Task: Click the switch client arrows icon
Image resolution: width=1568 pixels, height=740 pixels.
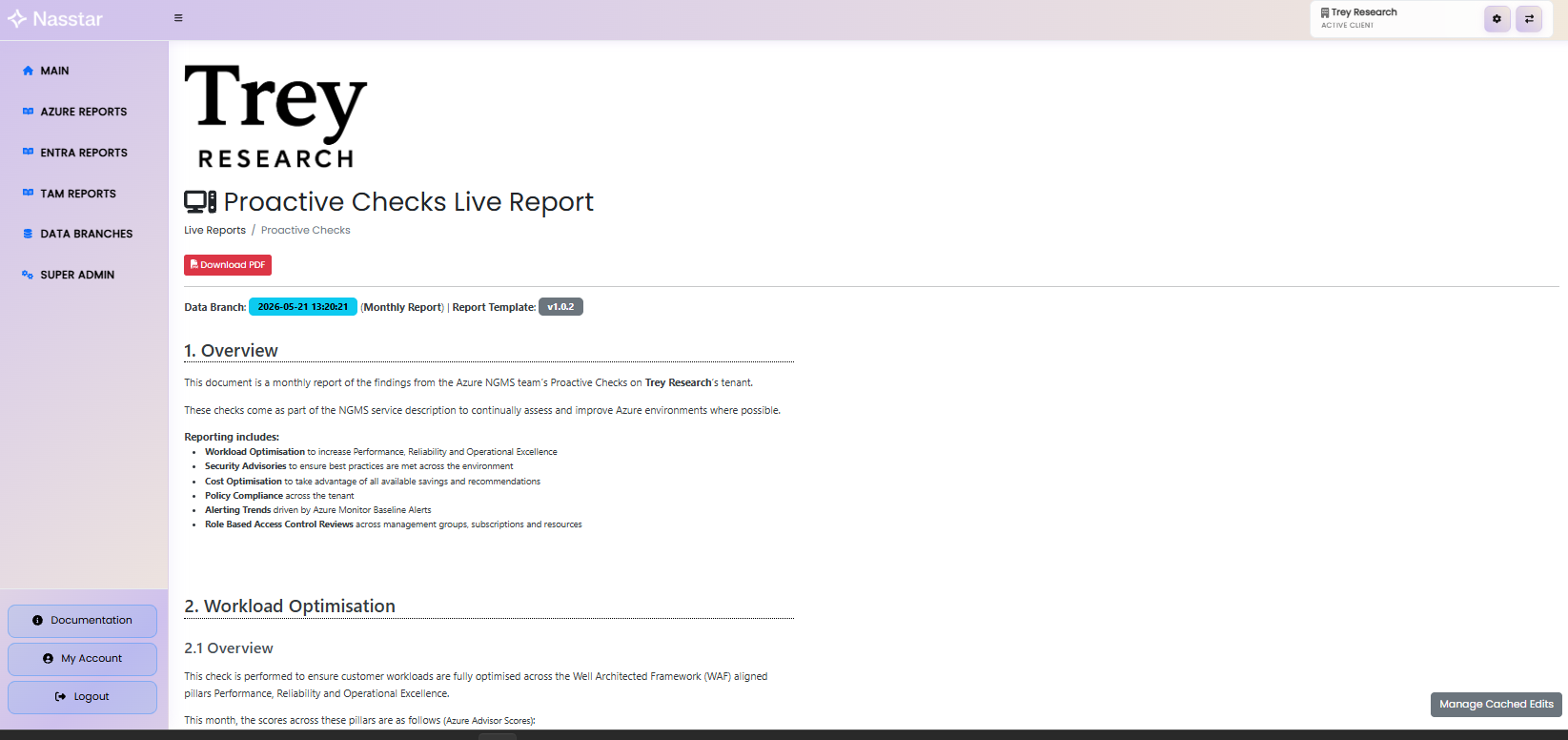Action: click(1529, 19)
